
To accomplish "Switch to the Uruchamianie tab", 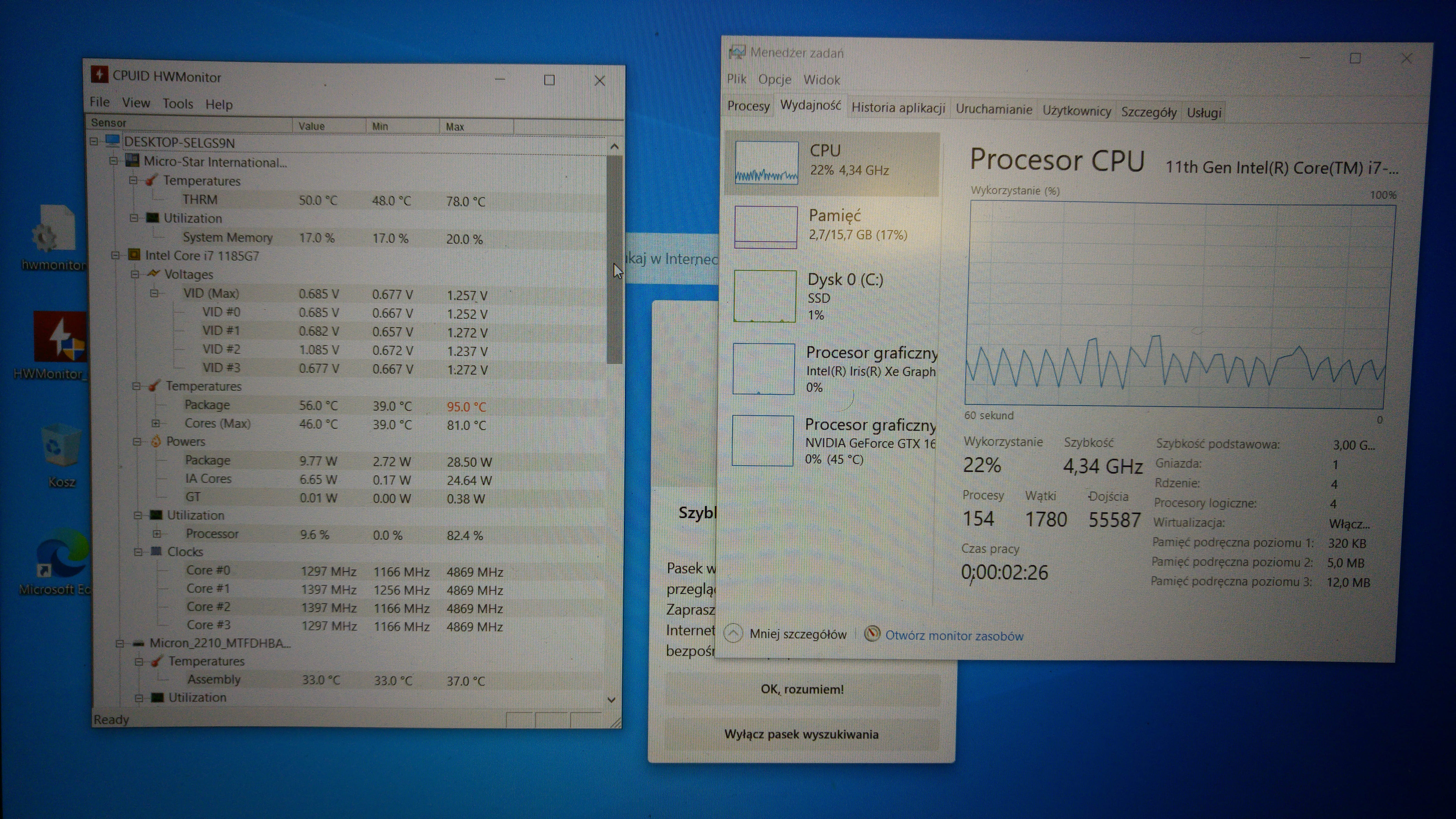I will [x=994, y=109].
